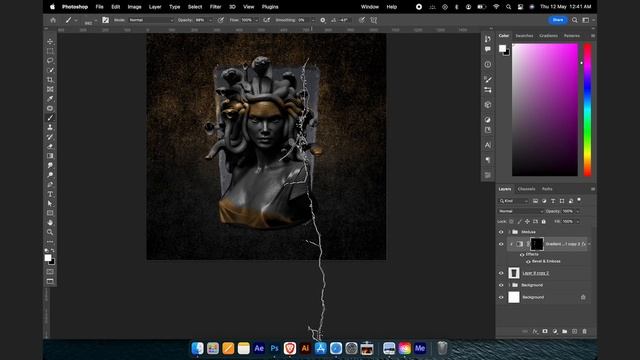Viewport: 640px width, 360px height.
Task: Select the Horizontal Type tool
Action: [50, 194]
